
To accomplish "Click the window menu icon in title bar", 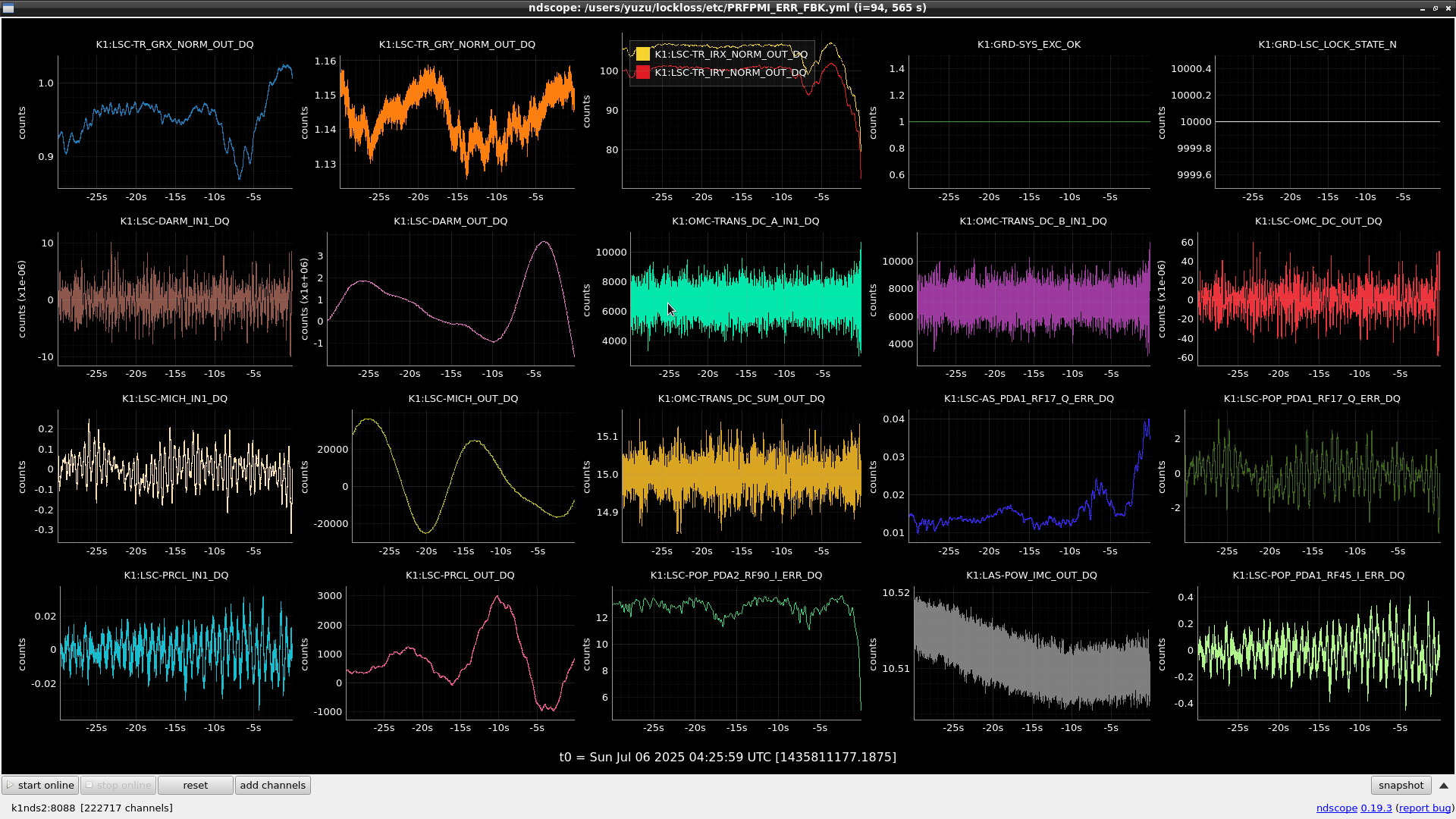I will click(x=7, y=8).
